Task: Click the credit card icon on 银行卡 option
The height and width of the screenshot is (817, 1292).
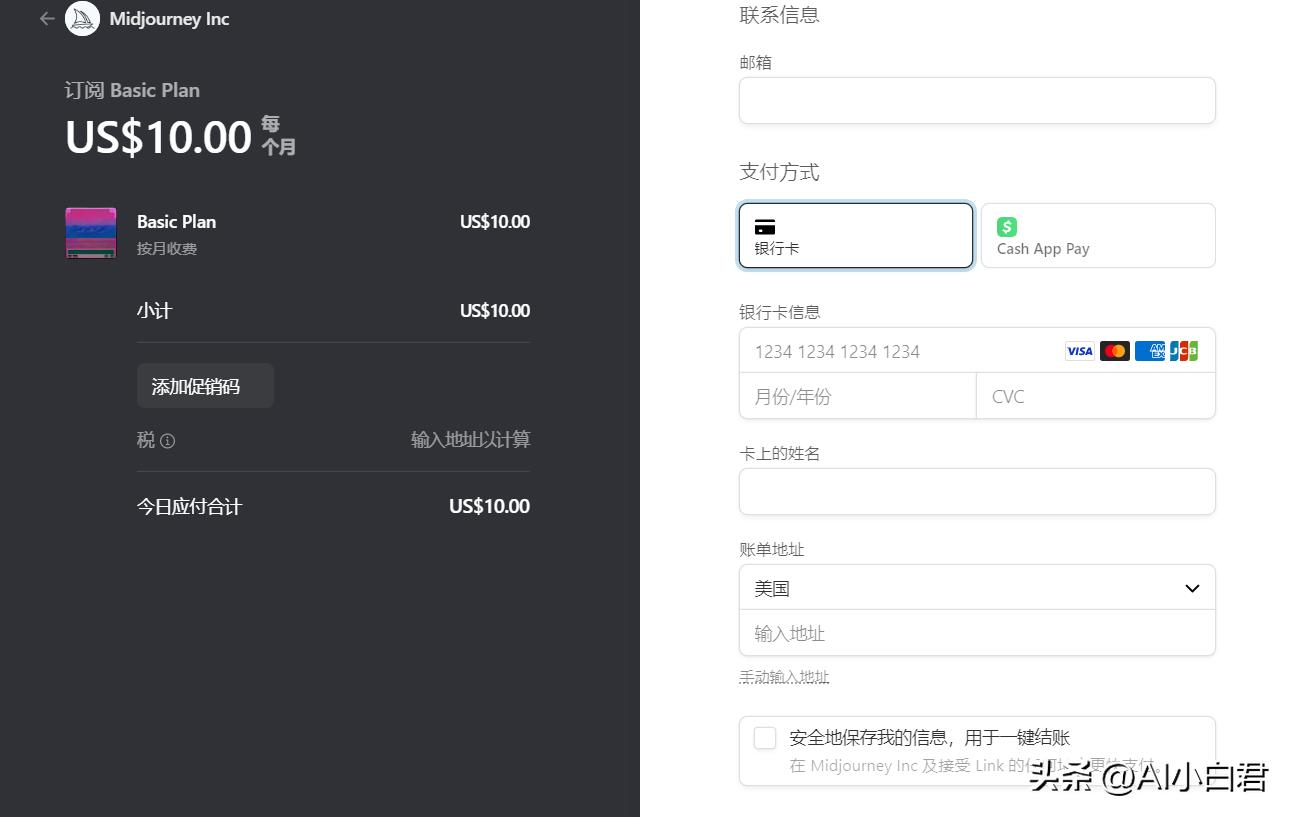Action: [x=765, y=226]
